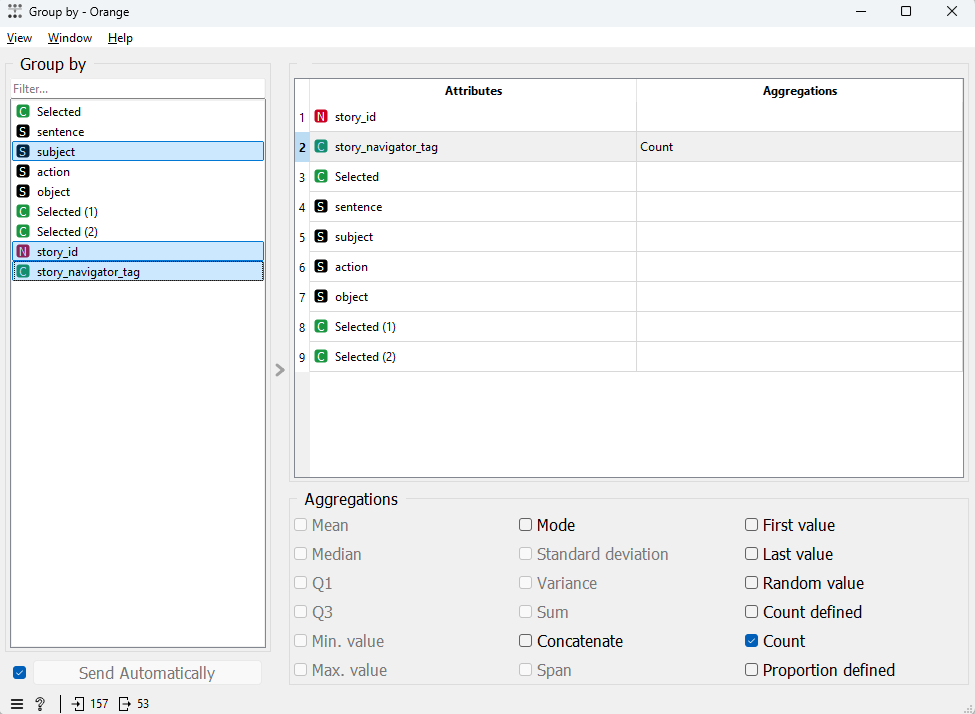Click the Send Automatically button
Viewport: 975px width, 714px height.
147,673
